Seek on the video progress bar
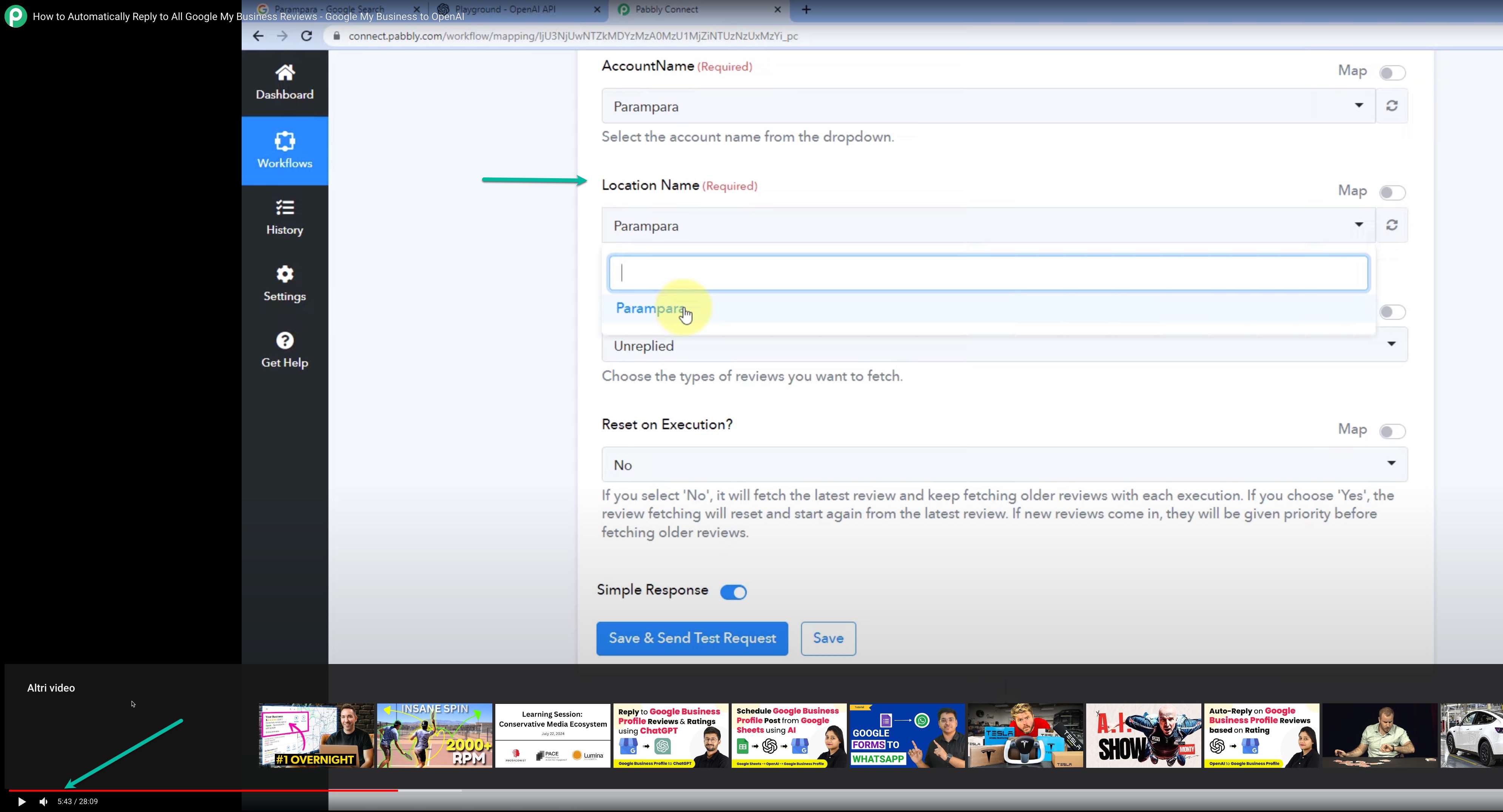Screen dimensions: 1503x812 click(755, 790)
